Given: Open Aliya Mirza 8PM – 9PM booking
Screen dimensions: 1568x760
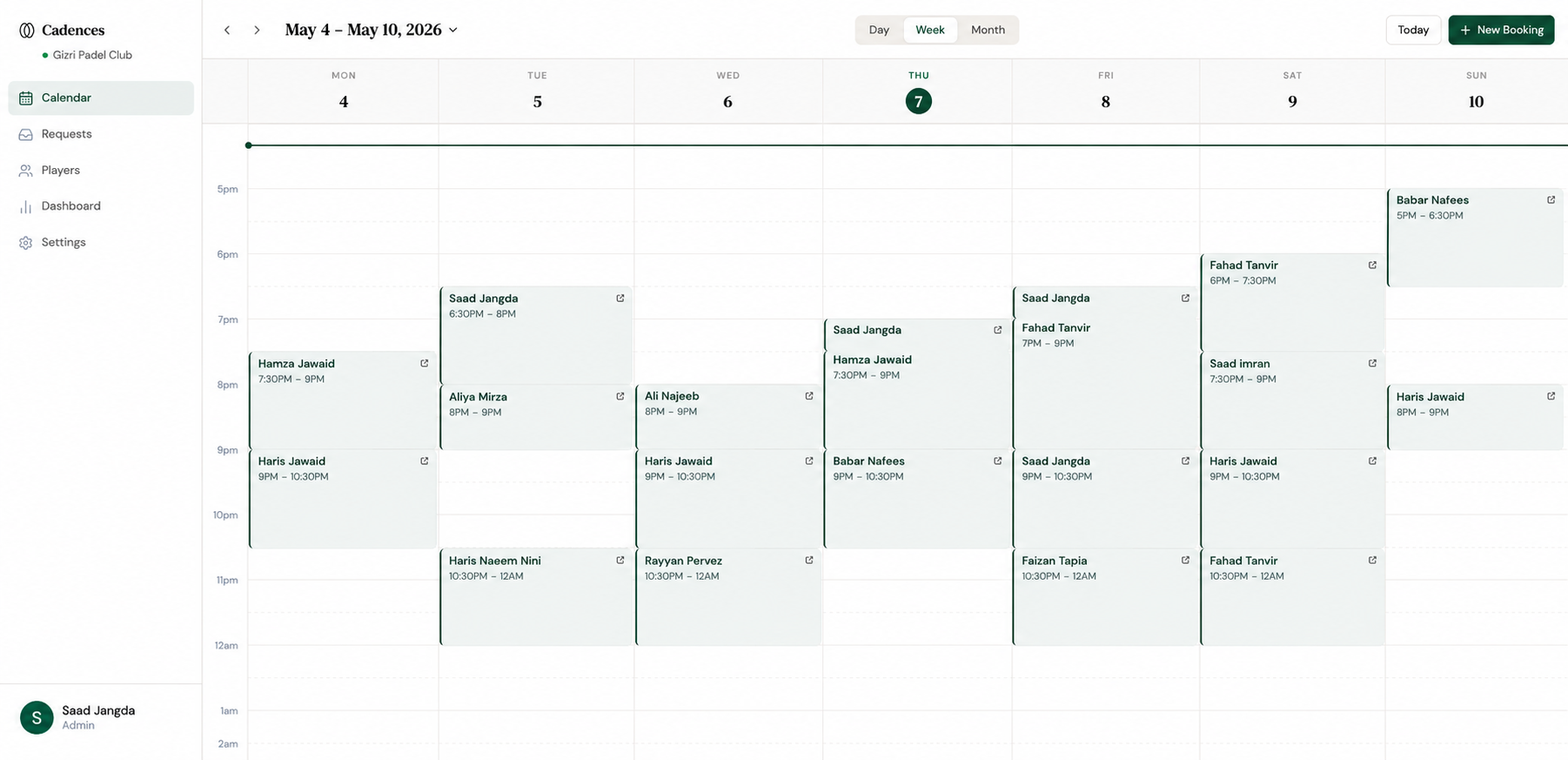Looking at the screenshot, I should pos(536,417).
